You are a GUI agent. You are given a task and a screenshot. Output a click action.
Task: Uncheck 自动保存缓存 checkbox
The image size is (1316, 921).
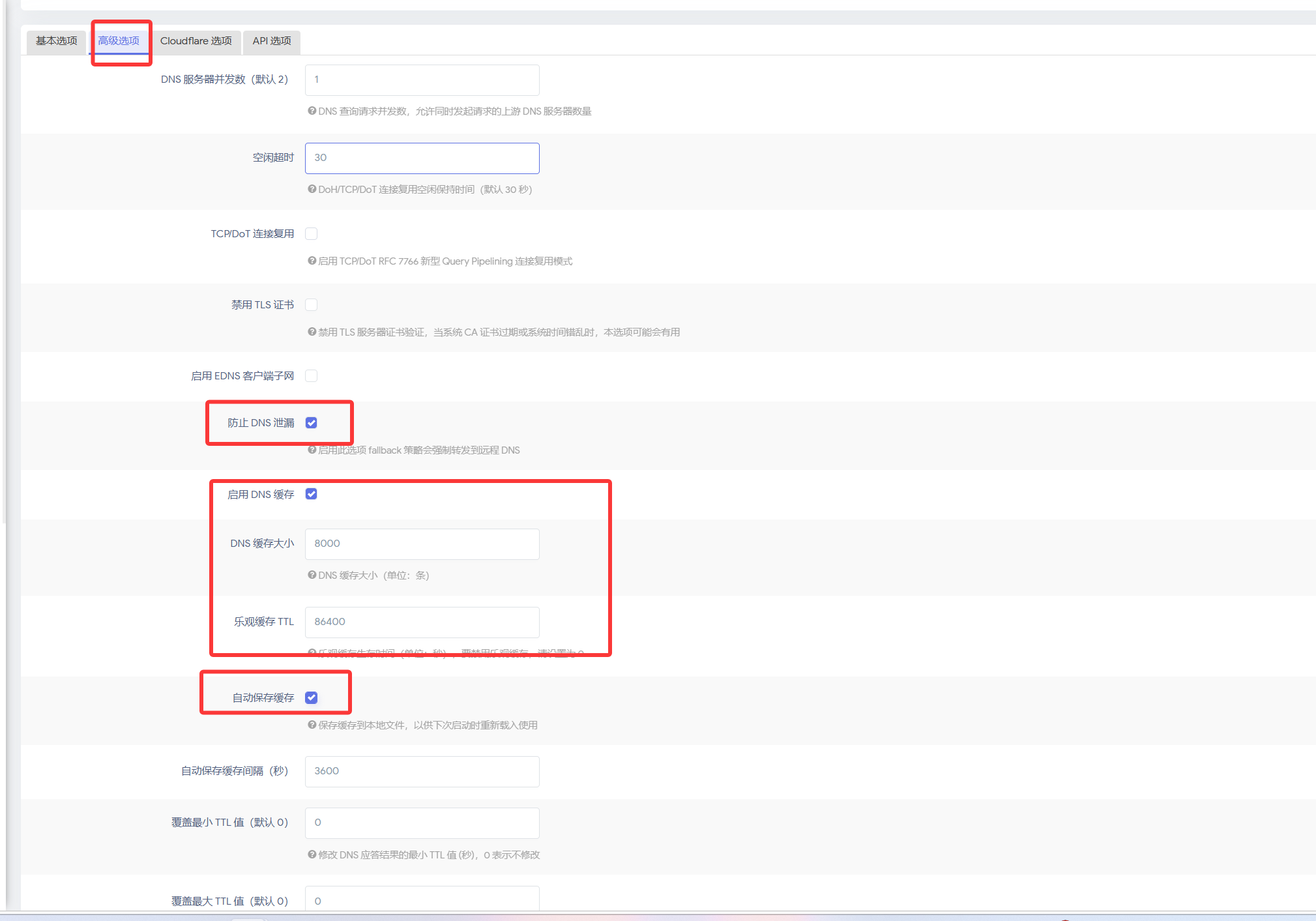pyautogui.click(x=312, y=697)
